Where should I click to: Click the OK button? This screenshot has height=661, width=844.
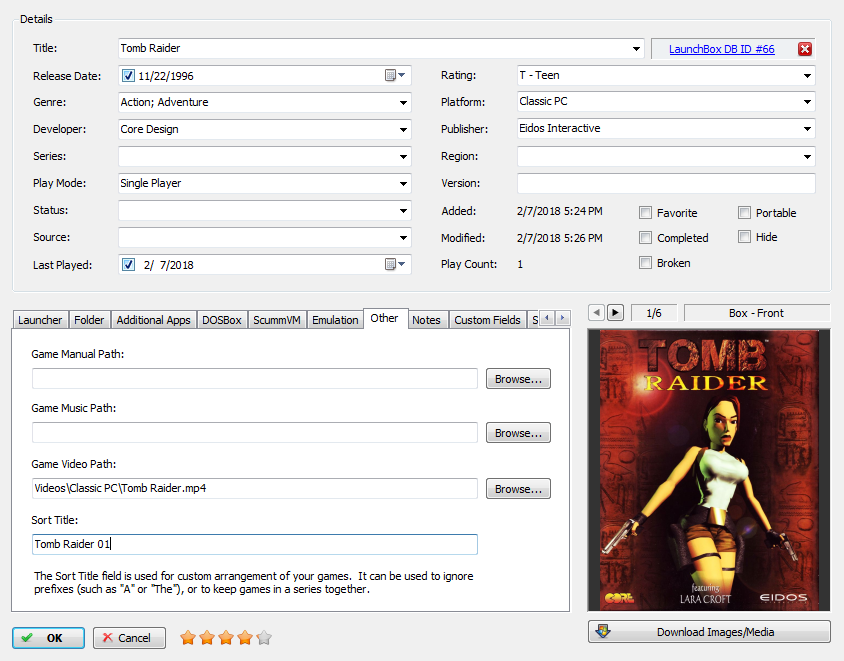tap(48, 638)
